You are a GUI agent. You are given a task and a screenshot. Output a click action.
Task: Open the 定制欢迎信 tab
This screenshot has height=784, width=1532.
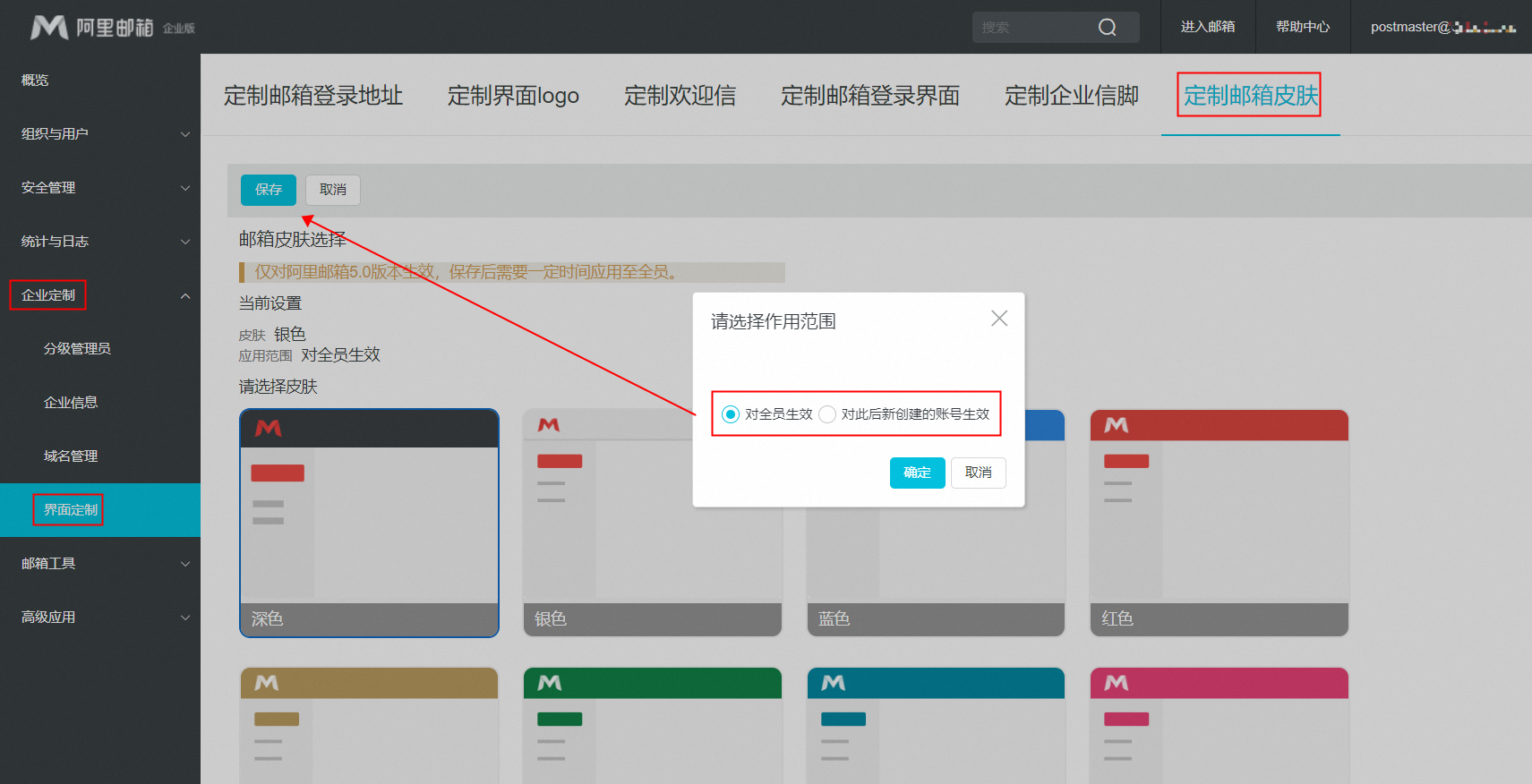(680, 96)
